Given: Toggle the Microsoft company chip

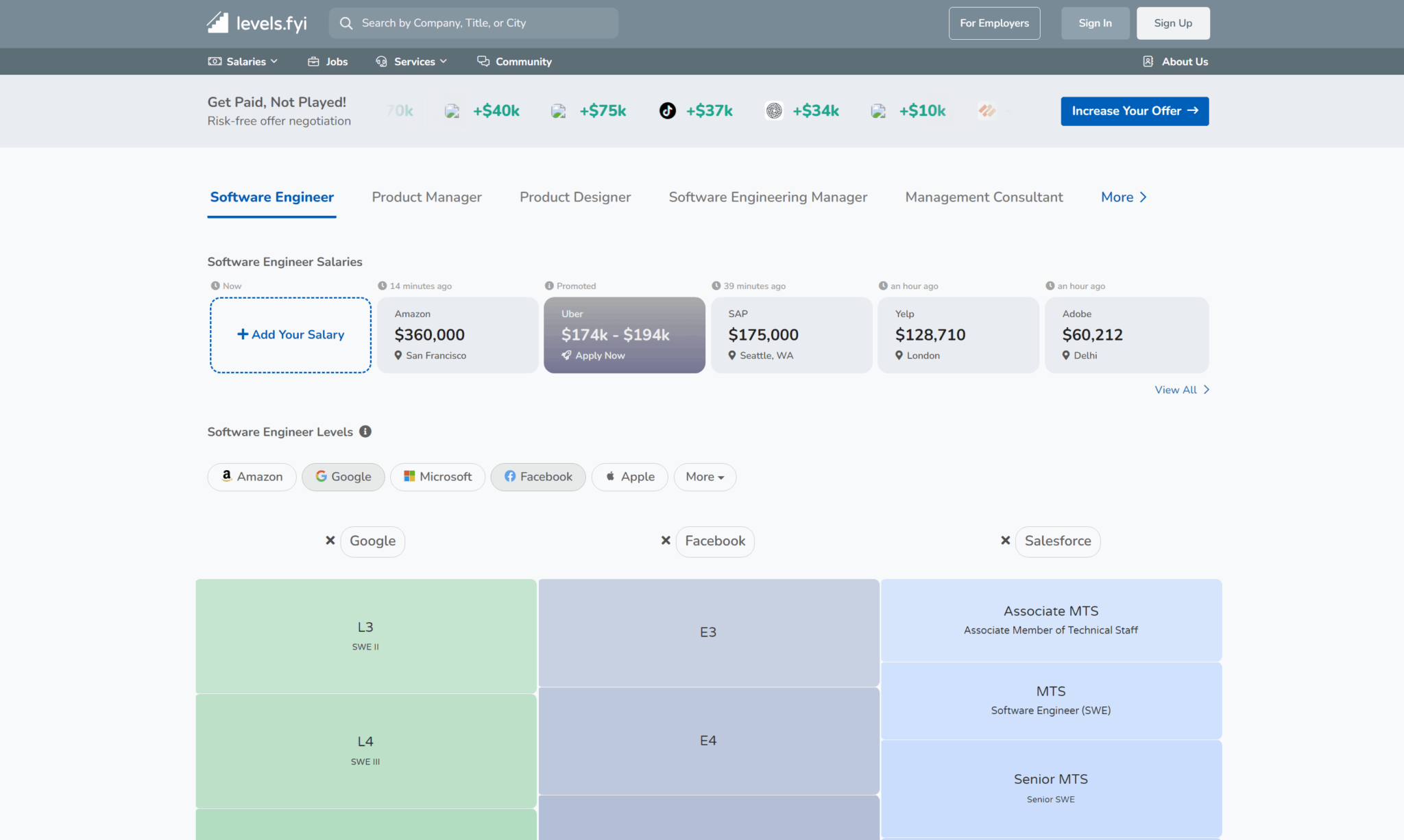Looking at the screenshot, I should [438, 477].
